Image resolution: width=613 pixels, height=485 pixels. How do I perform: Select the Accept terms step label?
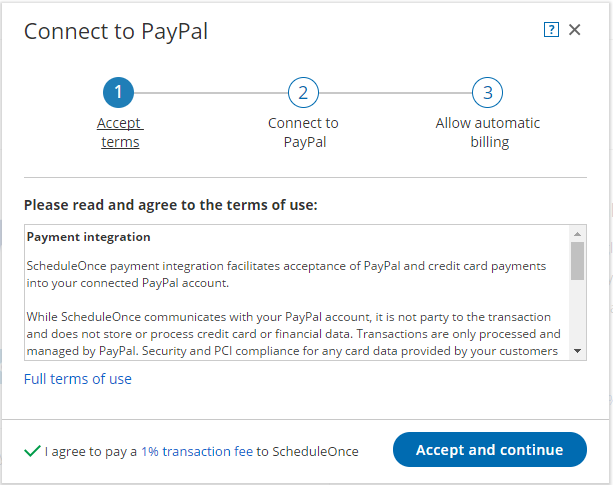119,133
